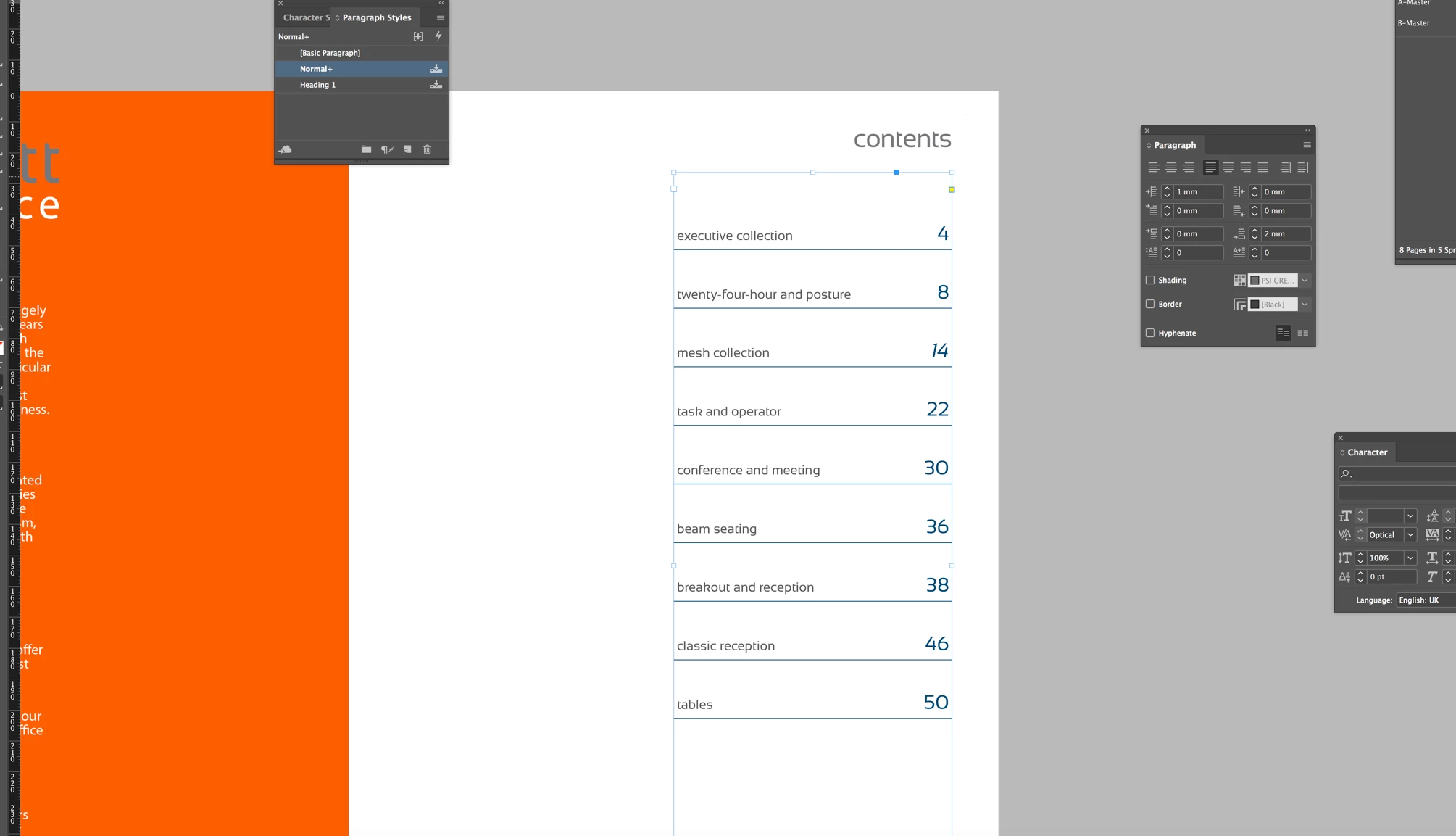Enable the Border checkbox
The height and width of the screenshot is (836, 1456).
click(x=1150, y=304)
